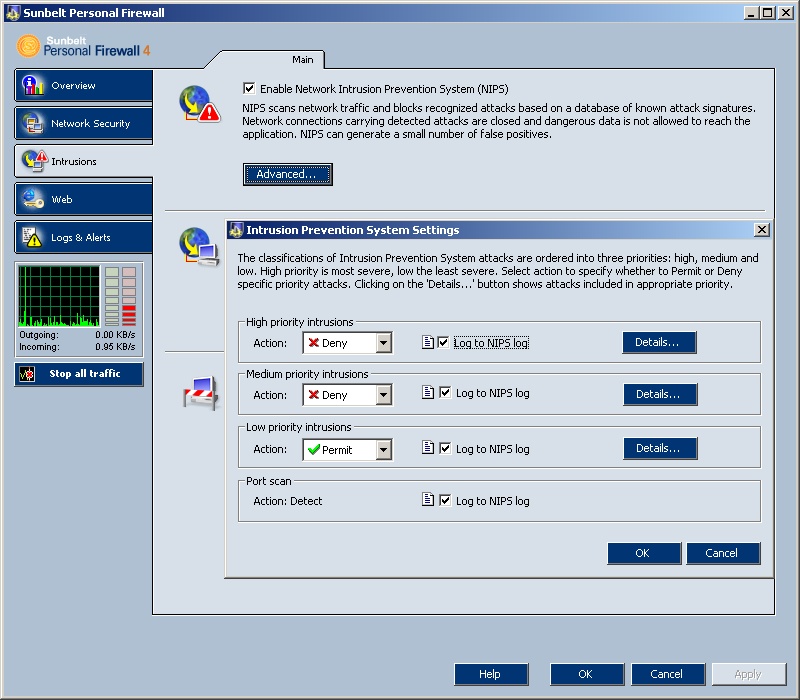The width and height of the screenshot is (800, 700).
Task: Click the NIPS globe warning icon
Action: click(x=199, y=104)
